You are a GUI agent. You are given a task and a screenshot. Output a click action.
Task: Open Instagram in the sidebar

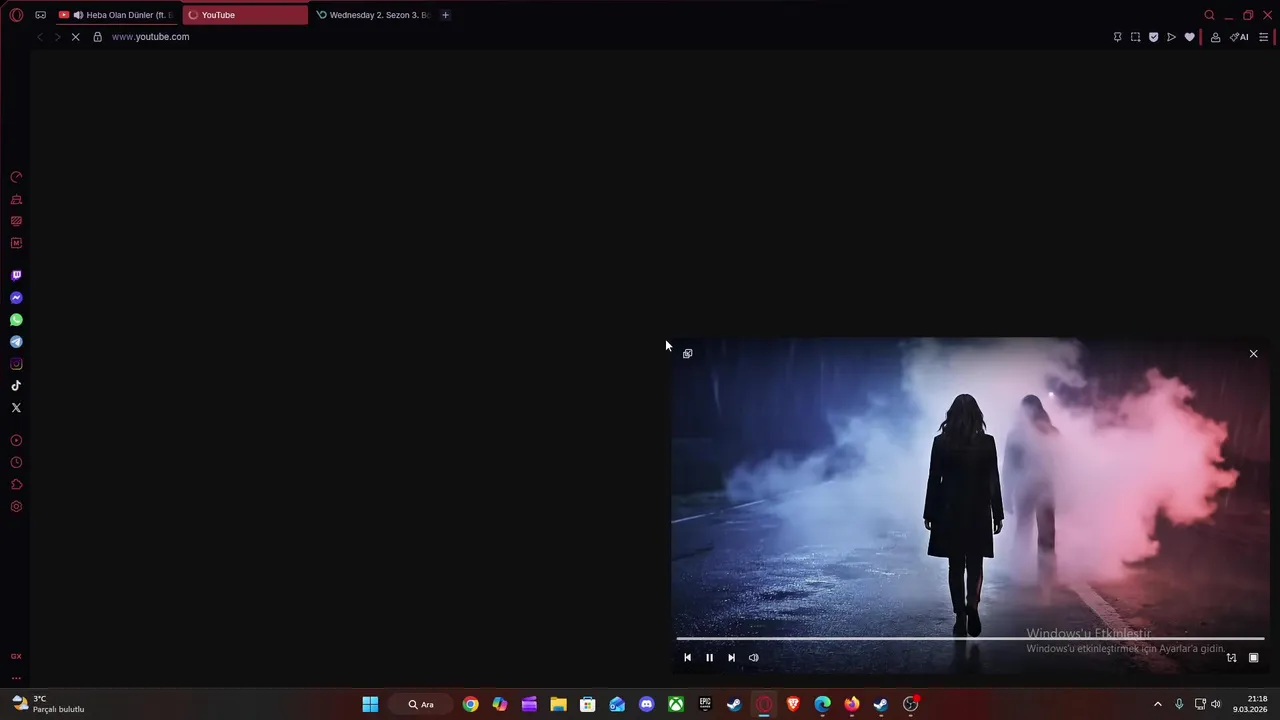pyautogui.click(x=16, y=364)
